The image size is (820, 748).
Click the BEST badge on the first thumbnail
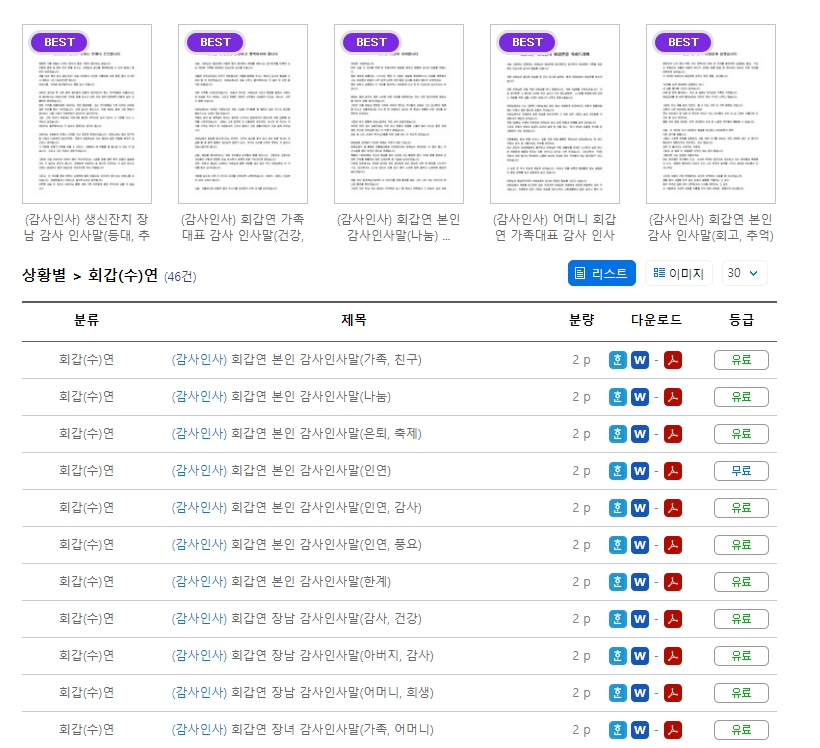58,42
